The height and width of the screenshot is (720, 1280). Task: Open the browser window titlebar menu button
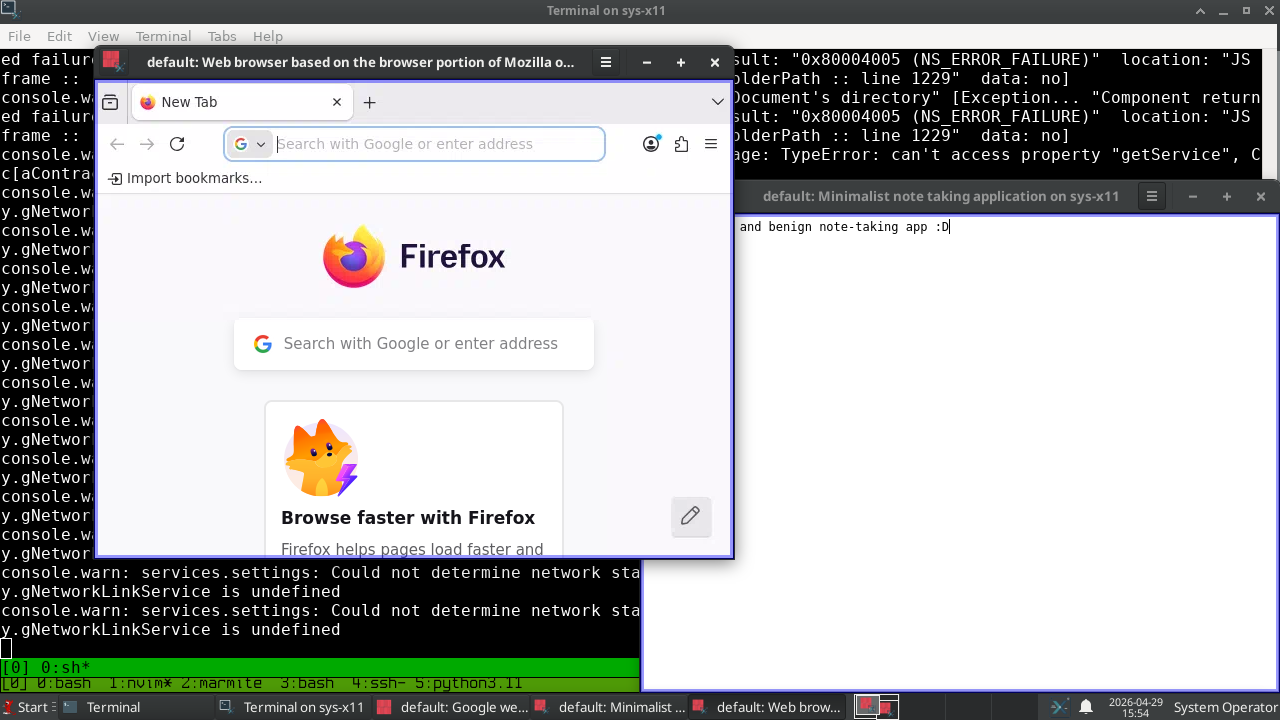(x=606, y=62)
